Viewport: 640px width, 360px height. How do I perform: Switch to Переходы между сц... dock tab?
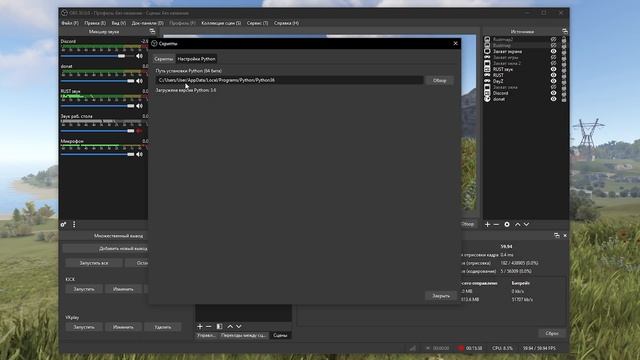pos(243,336)
